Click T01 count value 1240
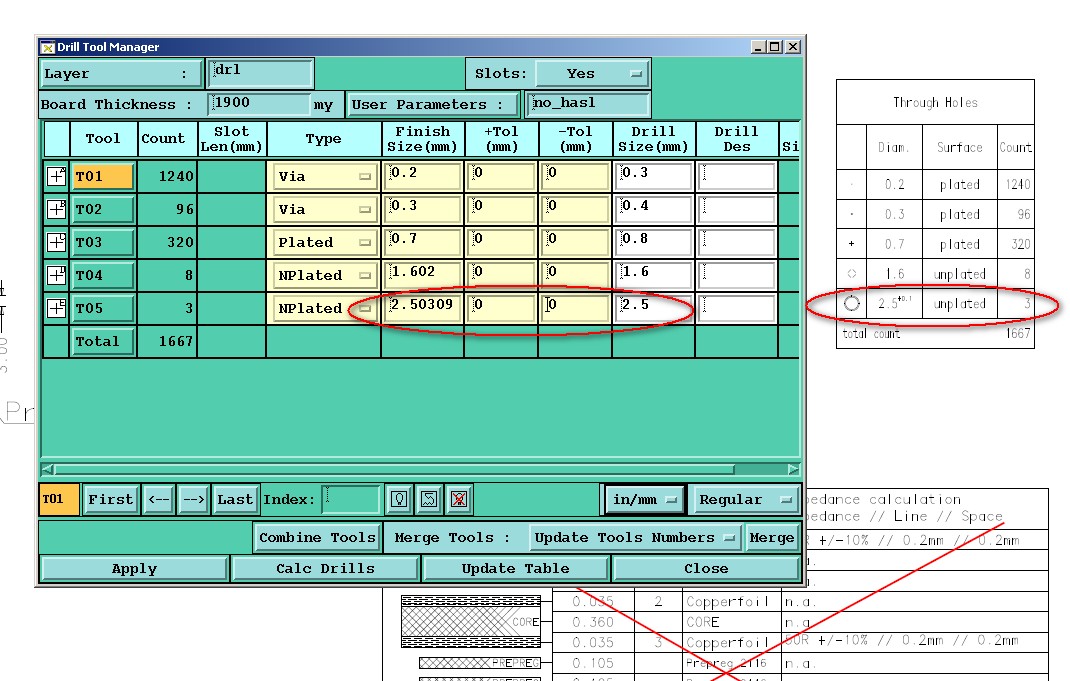Image resolution: width=1070 pixels, height=681 pixels. click(176, 176)
